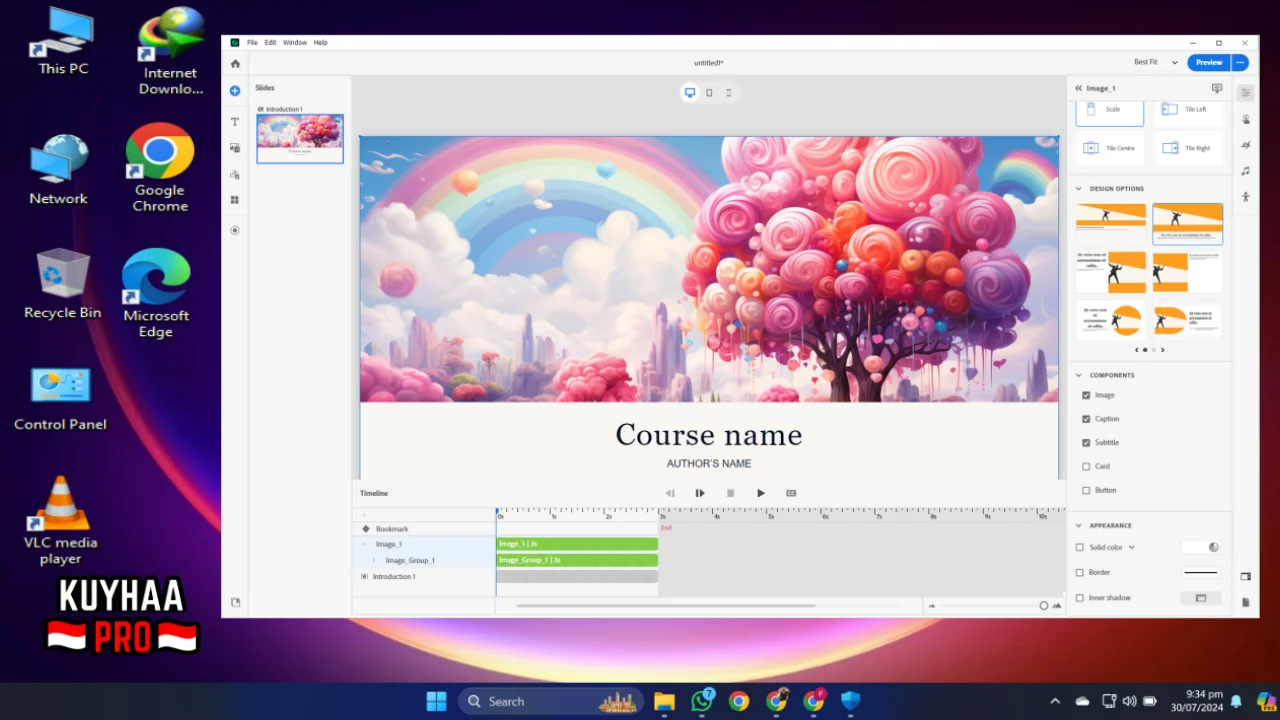1280x720 pixels.
Task: Click the page icon at bottom right corner
Action: [1245, 602]
